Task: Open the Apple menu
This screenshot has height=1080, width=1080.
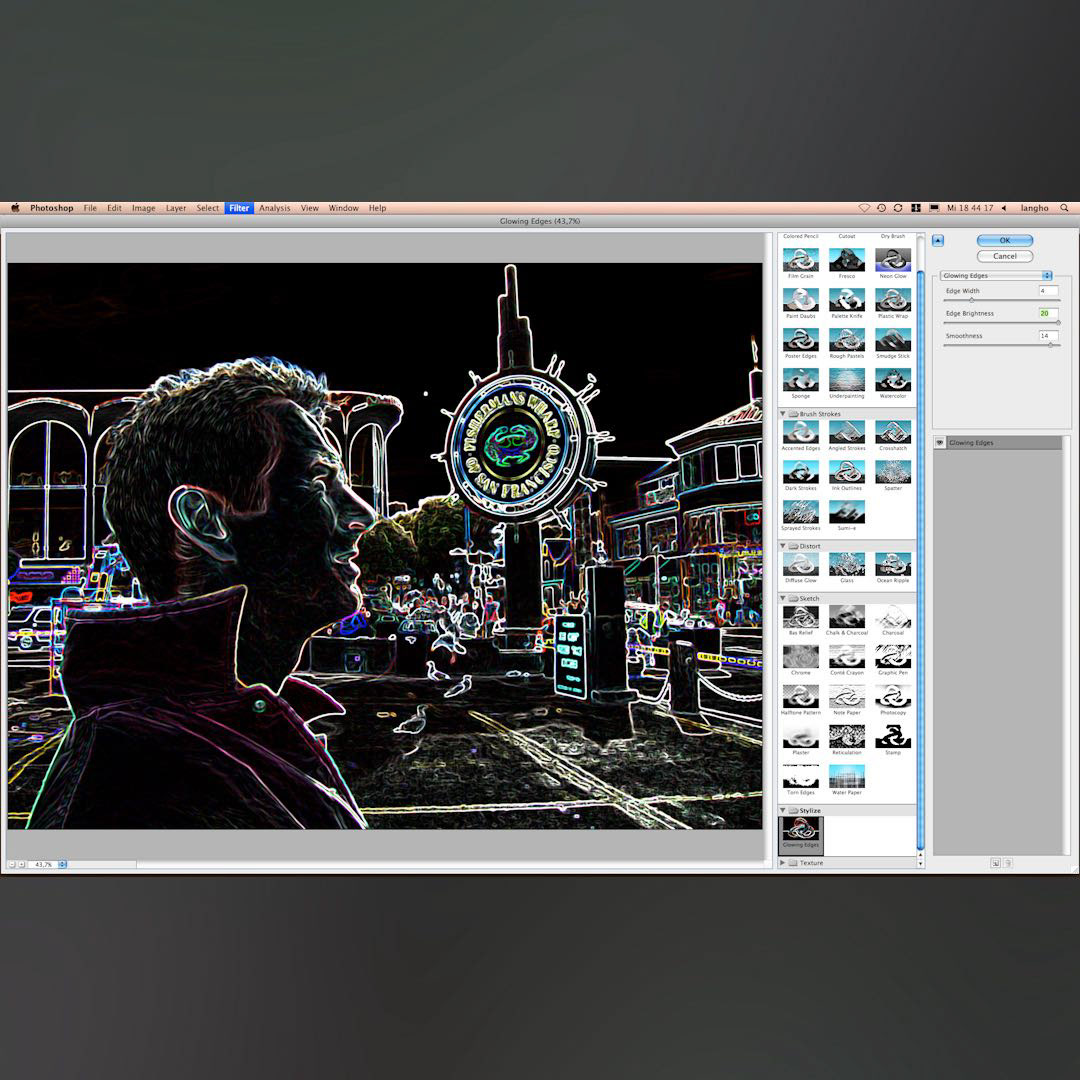Action: coord(15,208)
